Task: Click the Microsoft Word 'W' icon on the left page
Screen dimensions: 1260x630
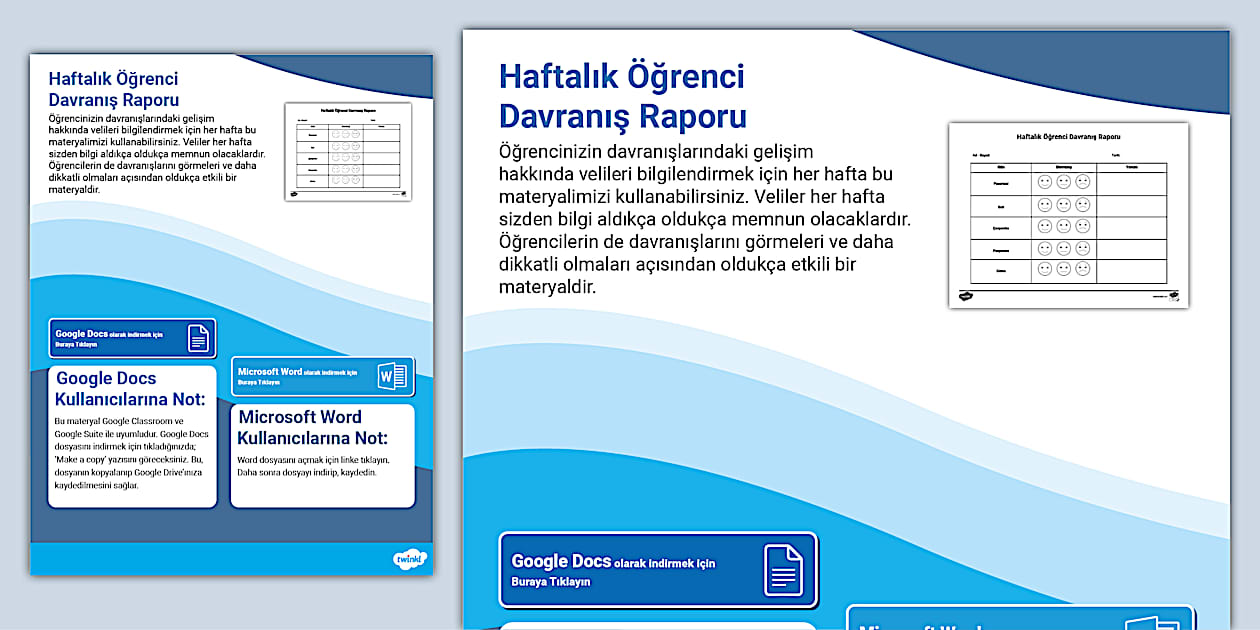Action: (392, 376)
